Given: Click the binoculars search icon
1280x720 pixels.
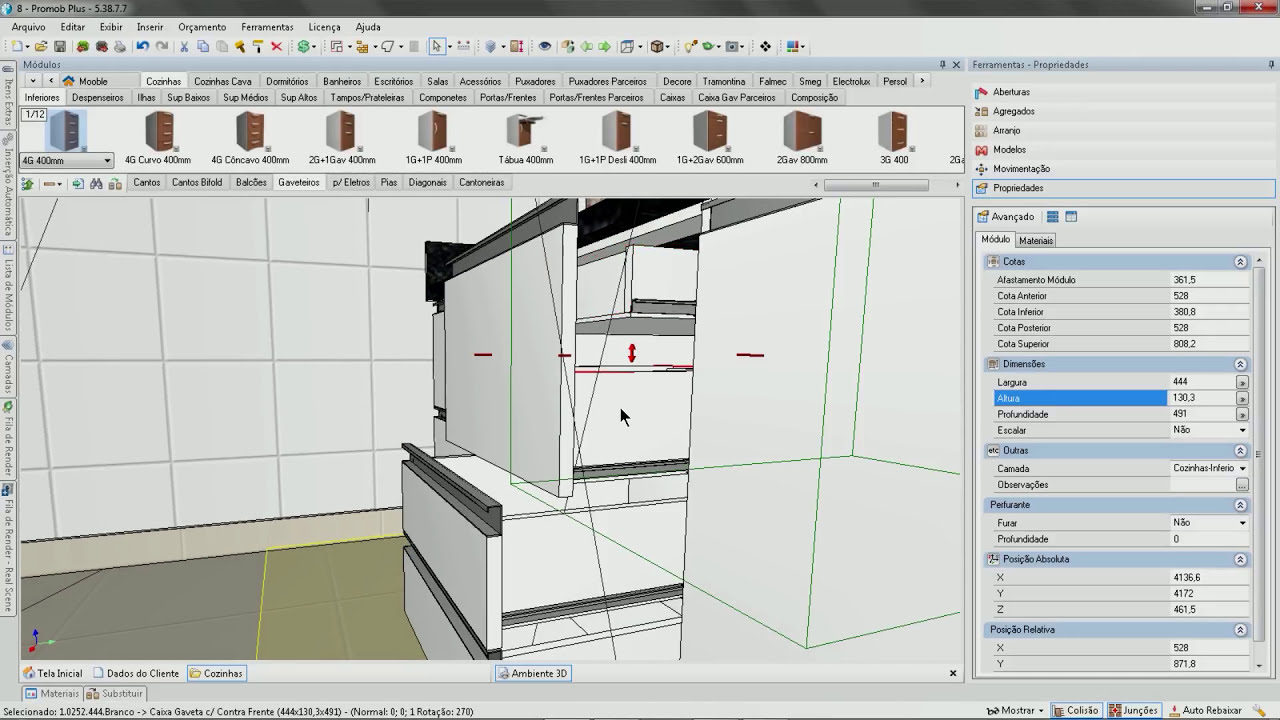Looking at the screenshot, I should (x=96, y=183).
